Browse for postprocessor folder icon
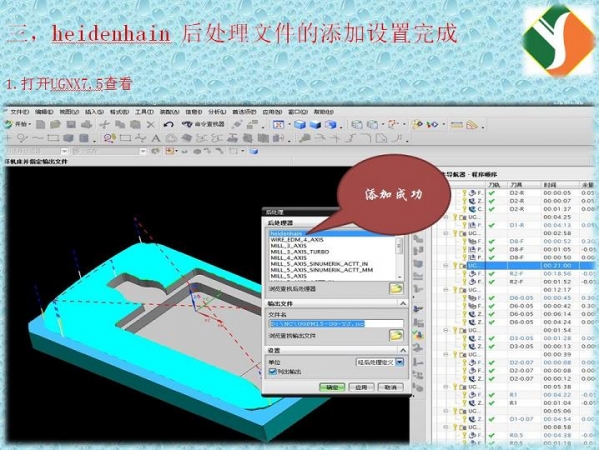This screenshot has height=450, width=599. (396, 288)
